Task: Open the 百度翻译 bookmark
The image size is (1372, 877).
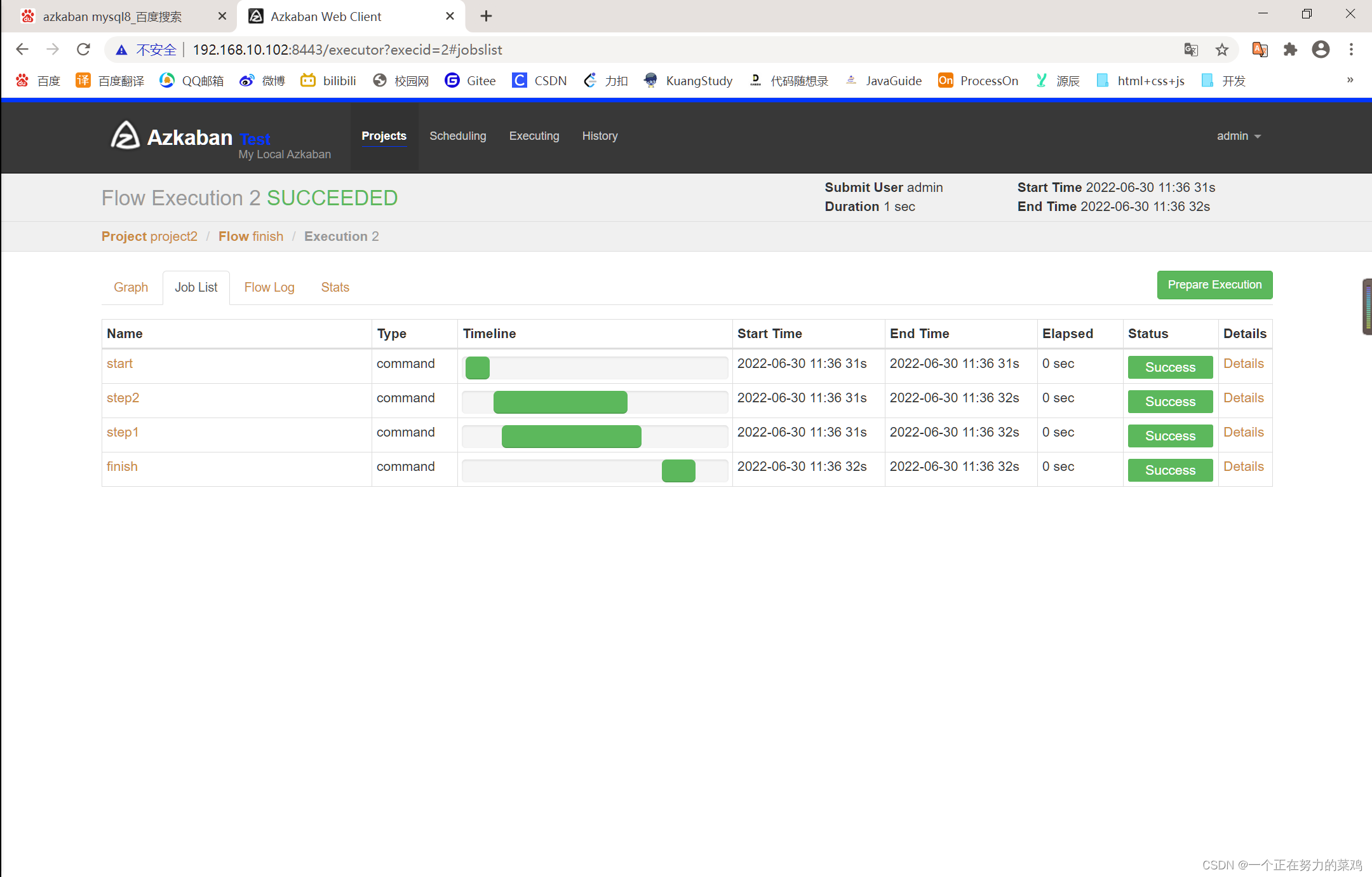Action: click(x=110, y=81)
